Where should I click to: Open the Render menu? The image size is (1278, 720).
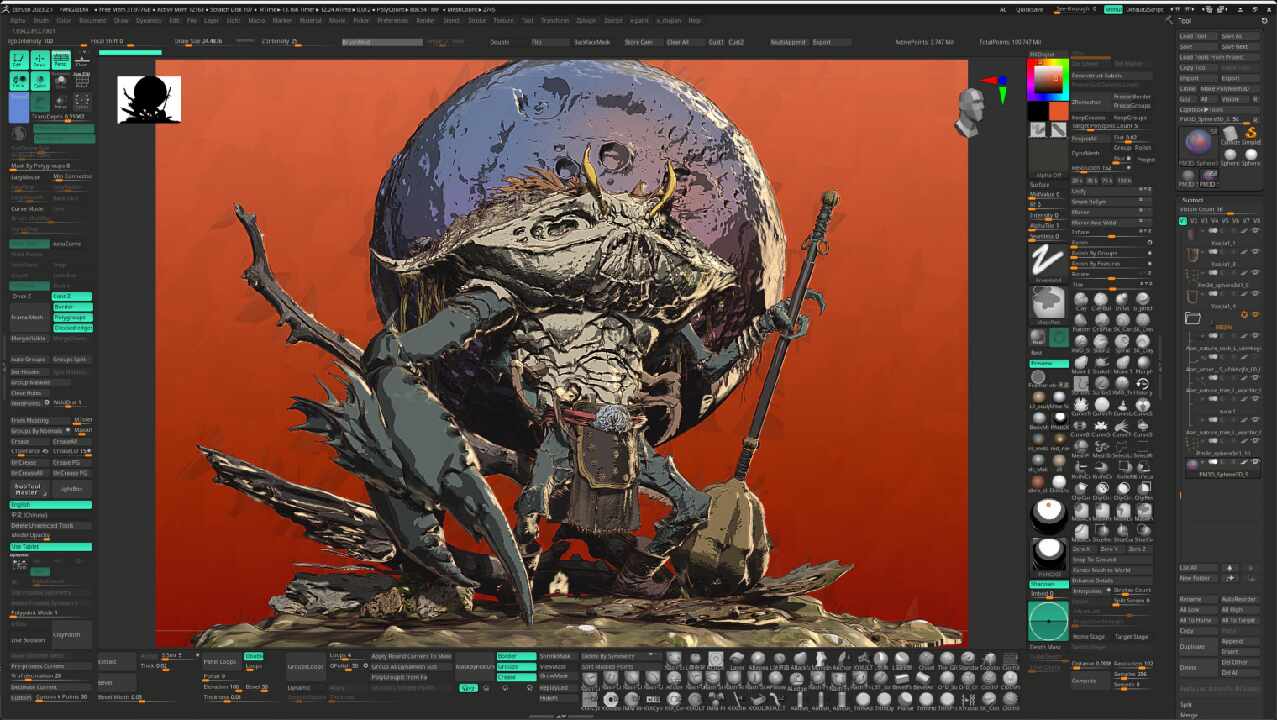(x=425, y=20)
